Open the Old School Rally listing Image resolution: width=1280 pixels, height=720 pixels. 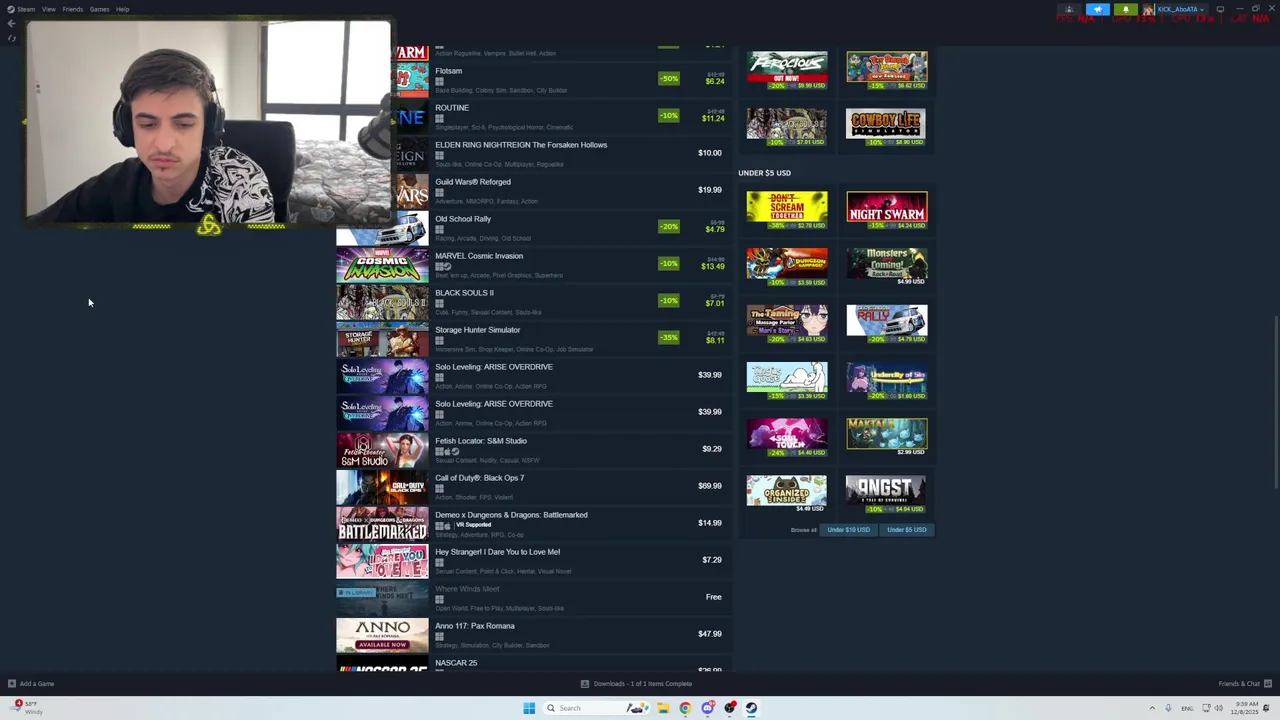point(533,227)
